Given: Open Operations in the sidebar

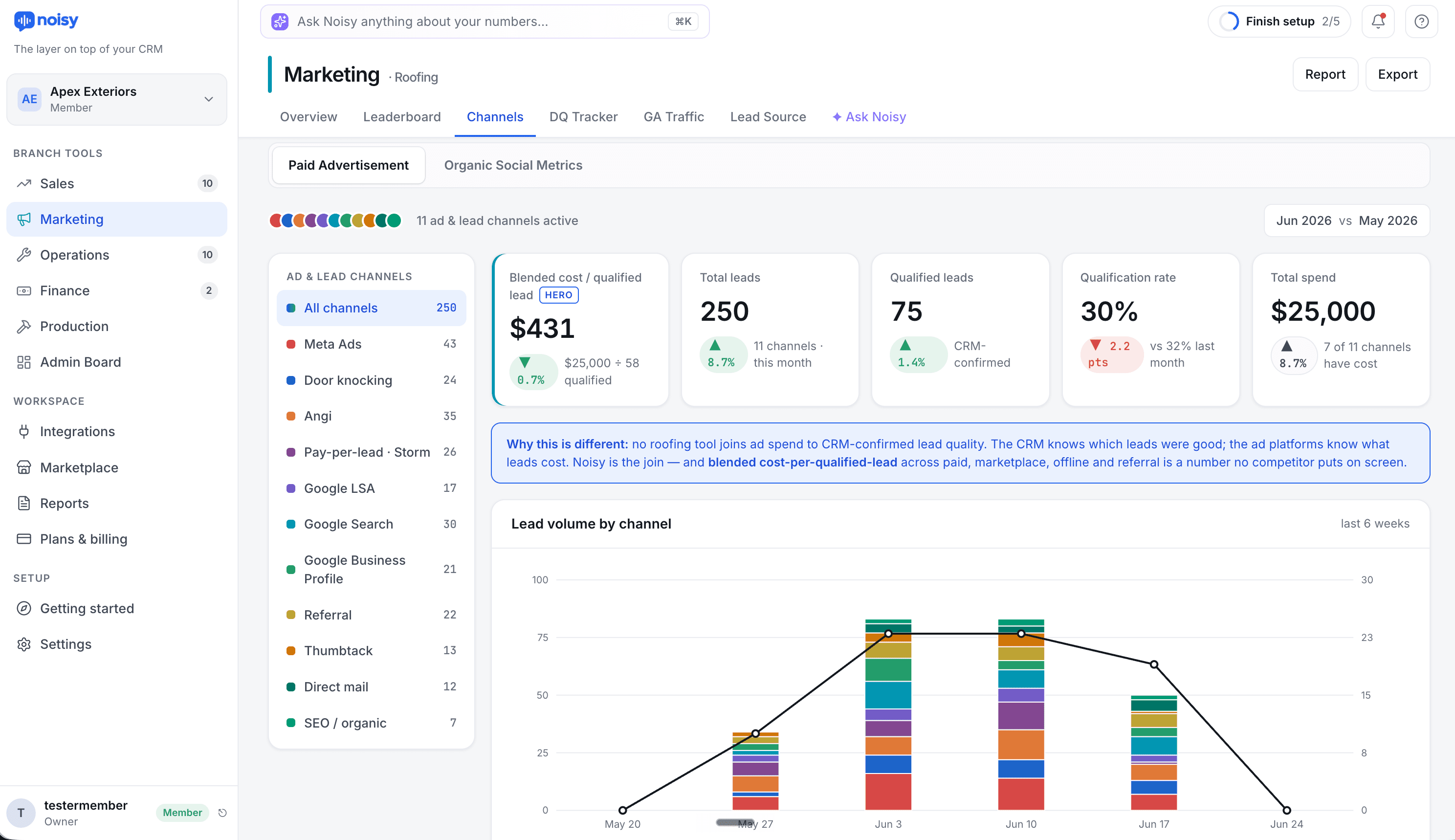Looking at the screenshot, I should pos(116,255).
